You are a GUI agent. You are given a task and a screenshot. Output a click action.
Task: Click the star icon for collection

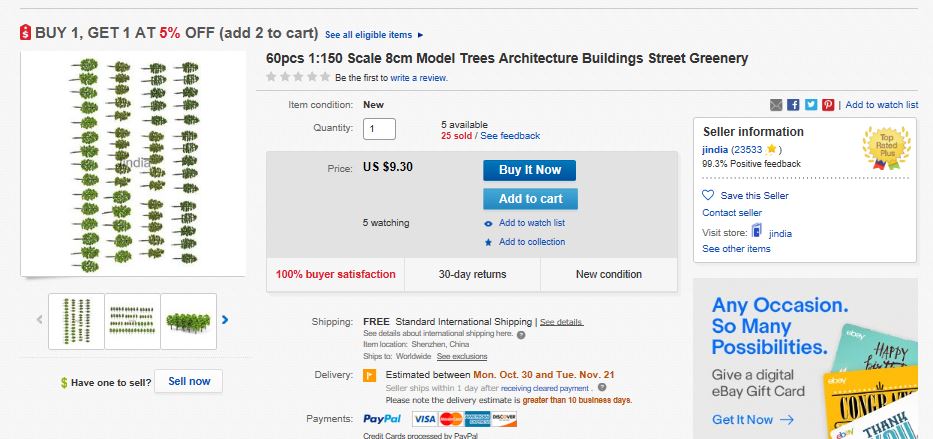[488, 242]
